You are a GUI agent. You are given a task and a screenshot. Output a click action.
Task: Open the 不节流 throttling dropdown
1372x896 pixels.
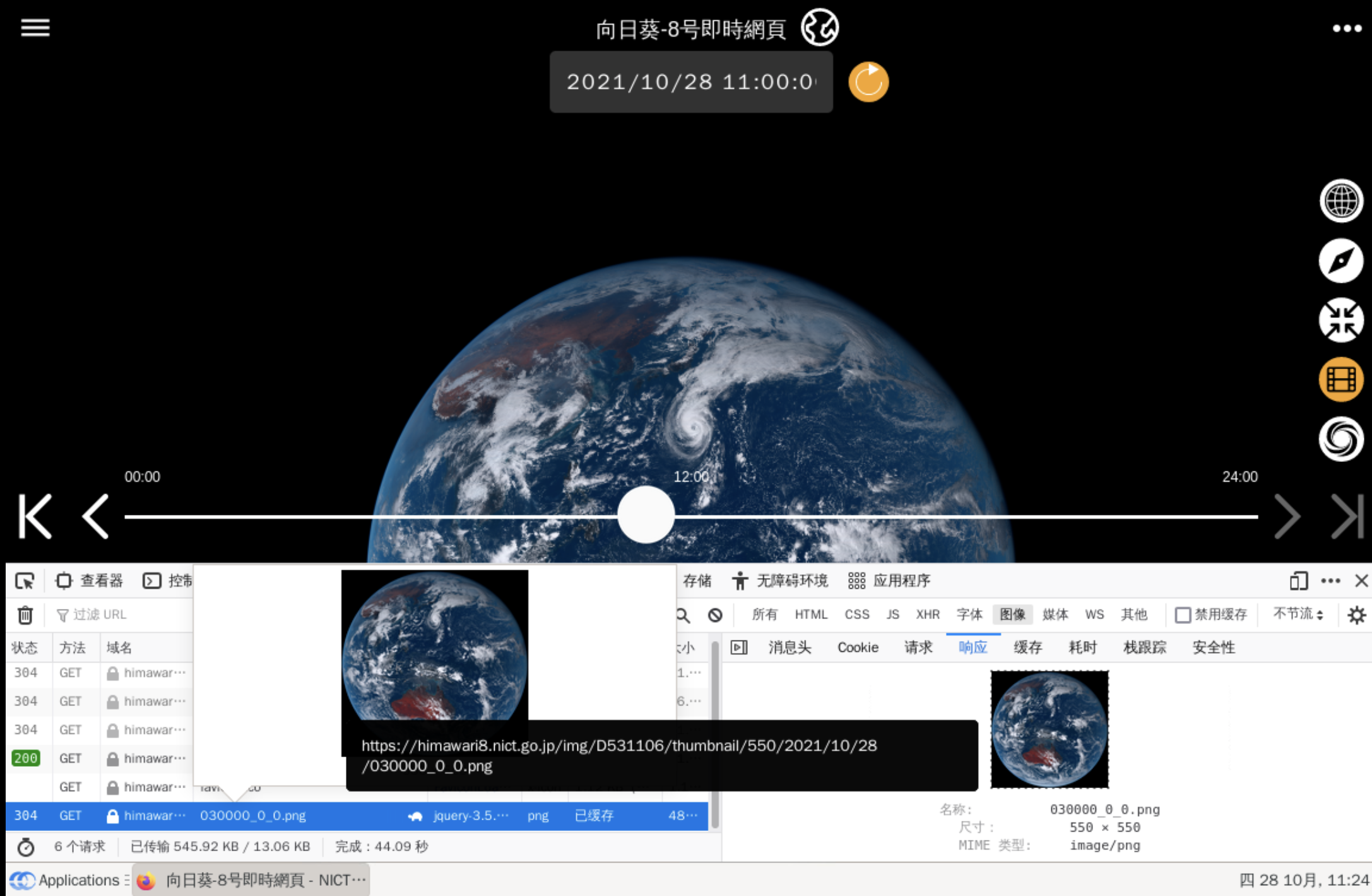pos(1298,615)
